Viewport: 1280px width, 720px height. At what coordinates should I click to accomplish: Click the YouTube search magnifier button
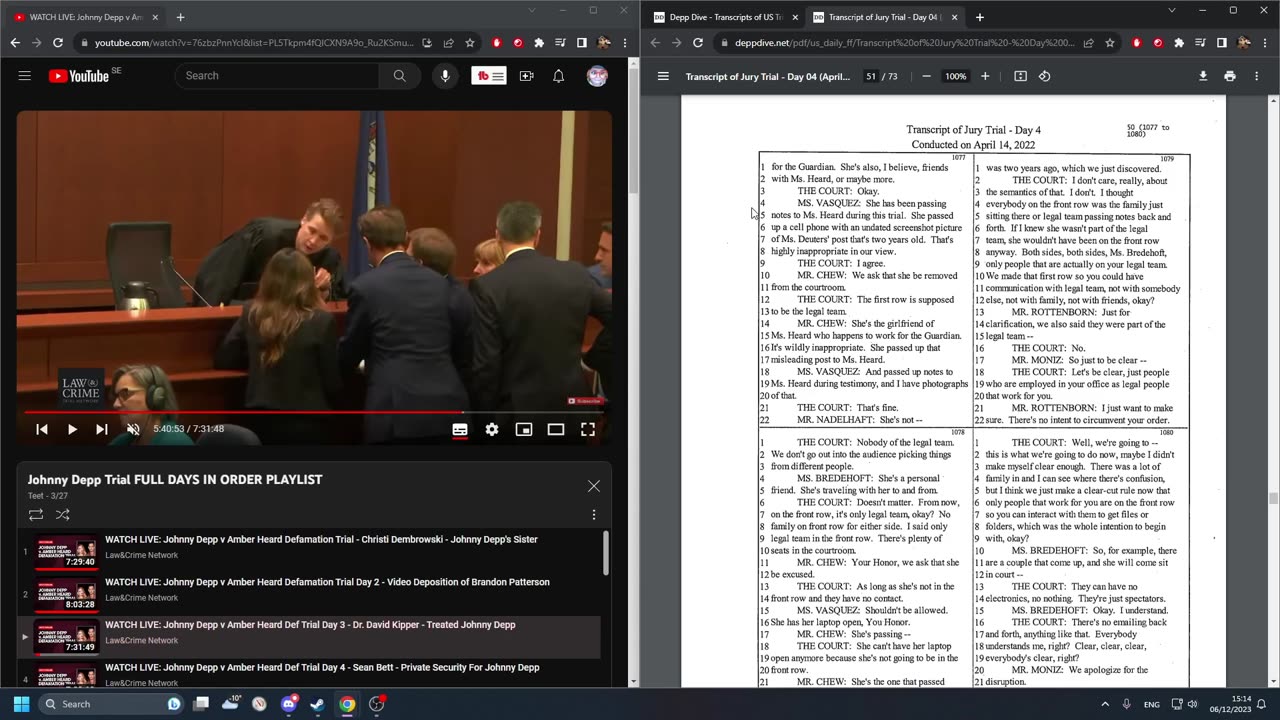(400, 76)
